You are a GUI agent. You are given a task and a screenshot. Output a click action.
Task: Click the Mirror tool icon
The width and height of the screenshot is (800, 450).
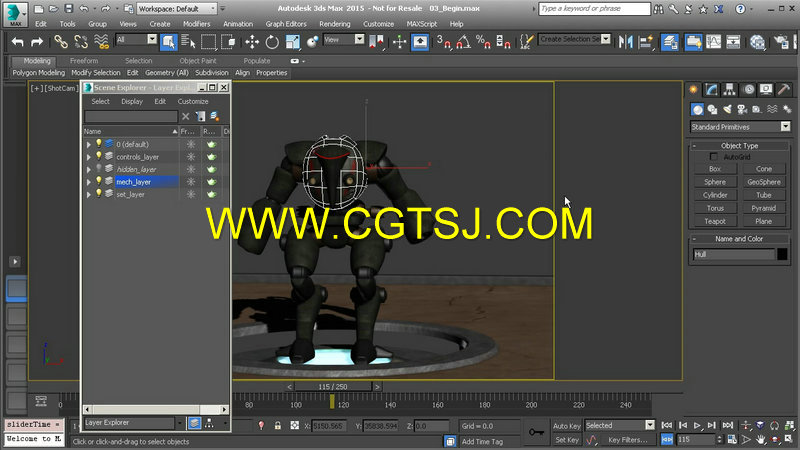click(626, 42)
